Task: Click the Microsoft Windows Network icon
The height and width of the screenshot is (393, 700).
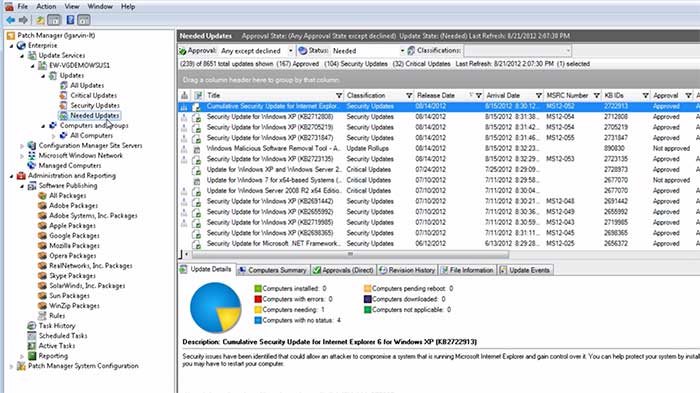Action: 32,155
